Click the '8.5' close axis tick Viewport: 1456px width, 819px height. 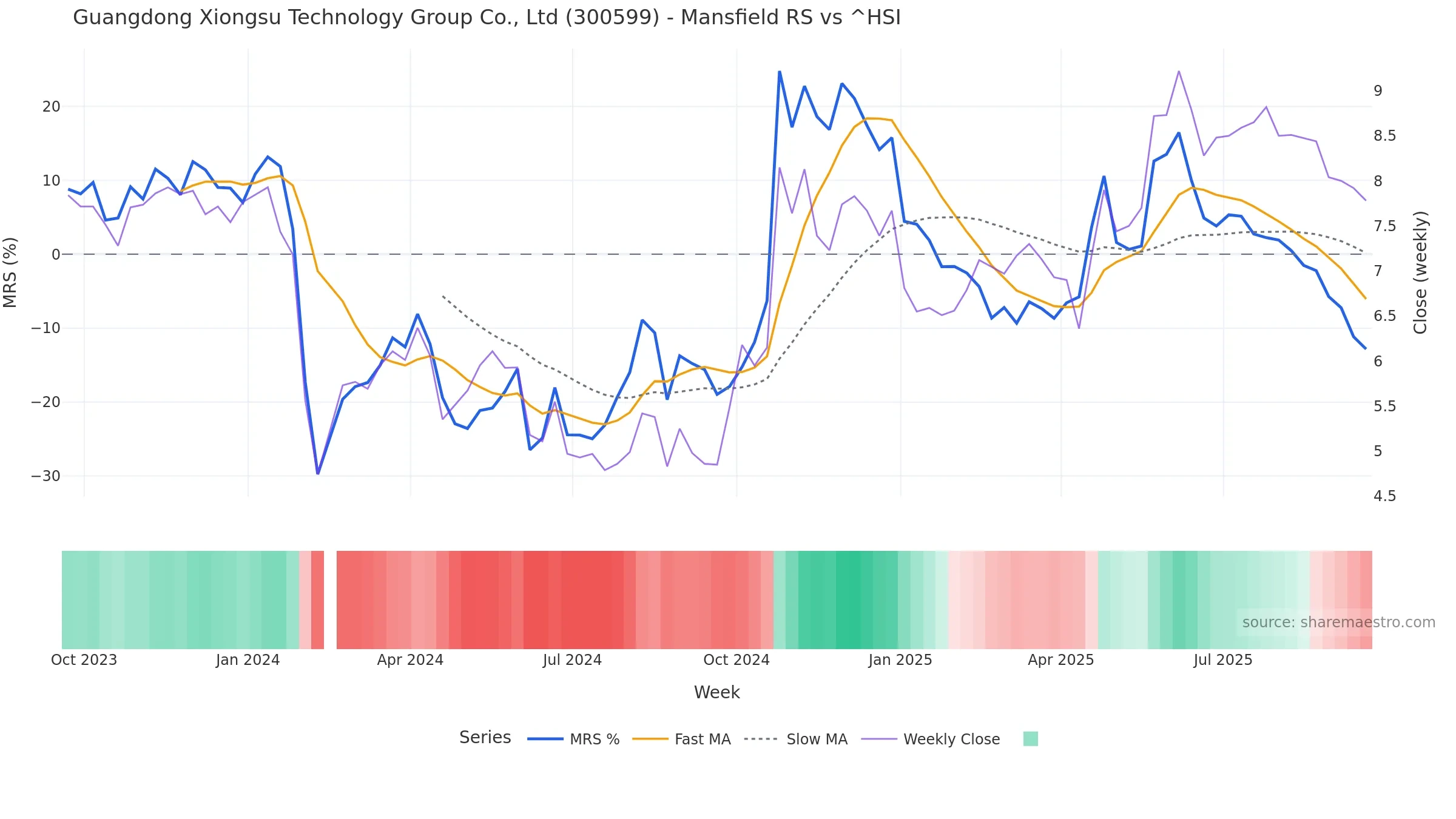pos(1384,136)
